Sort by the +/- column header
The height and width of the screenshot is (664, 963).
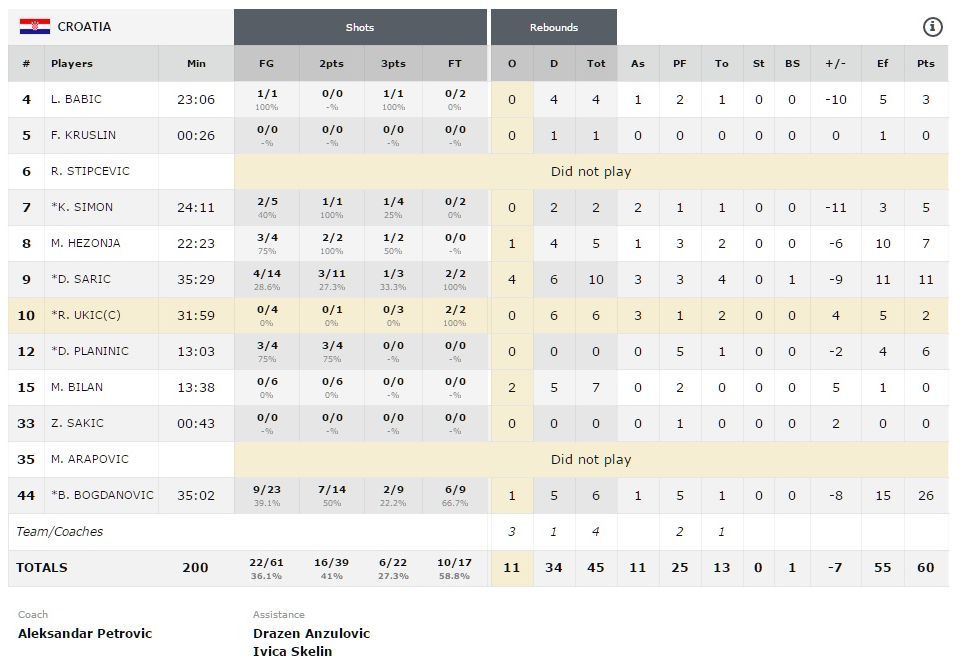pyautogui.click(x=836, y=64)
